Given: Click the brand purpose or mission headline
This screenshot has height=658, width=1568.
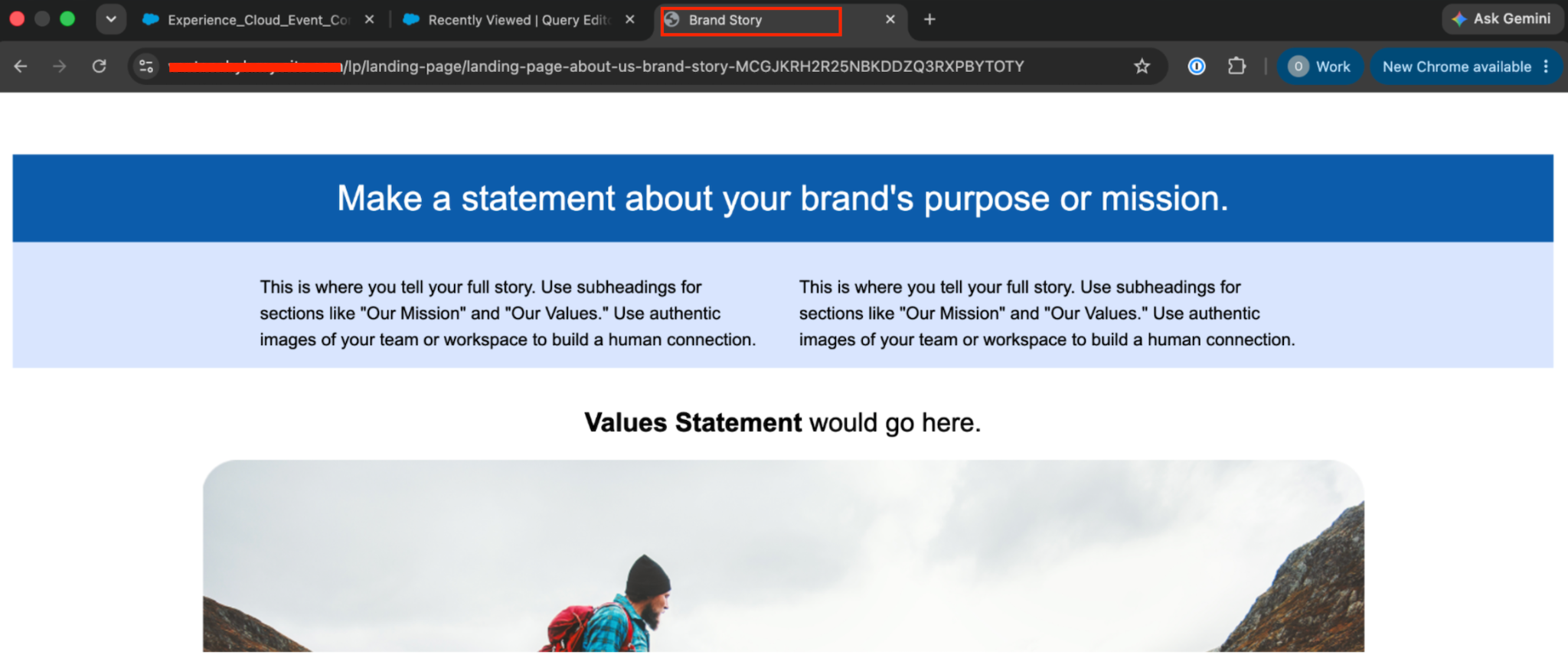Looking at the screenshot, I should [x=782, y=198].
